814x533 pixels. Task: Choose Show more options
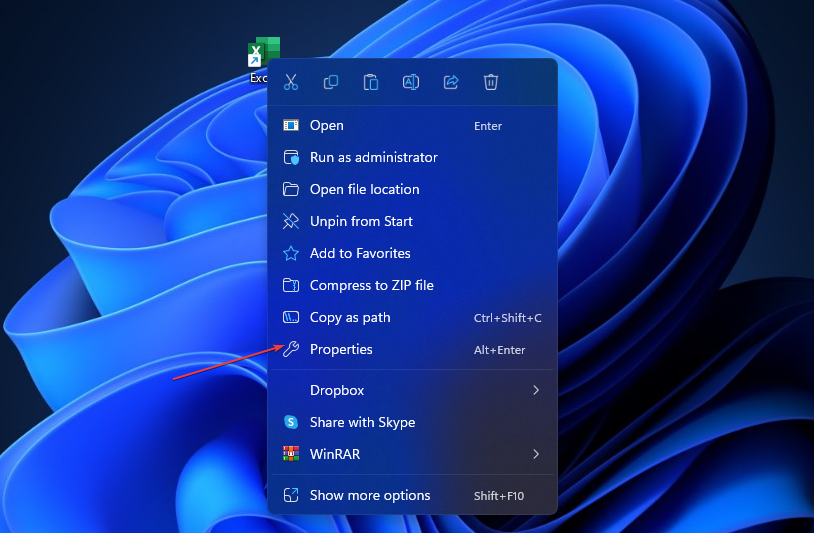pos(412,495)
